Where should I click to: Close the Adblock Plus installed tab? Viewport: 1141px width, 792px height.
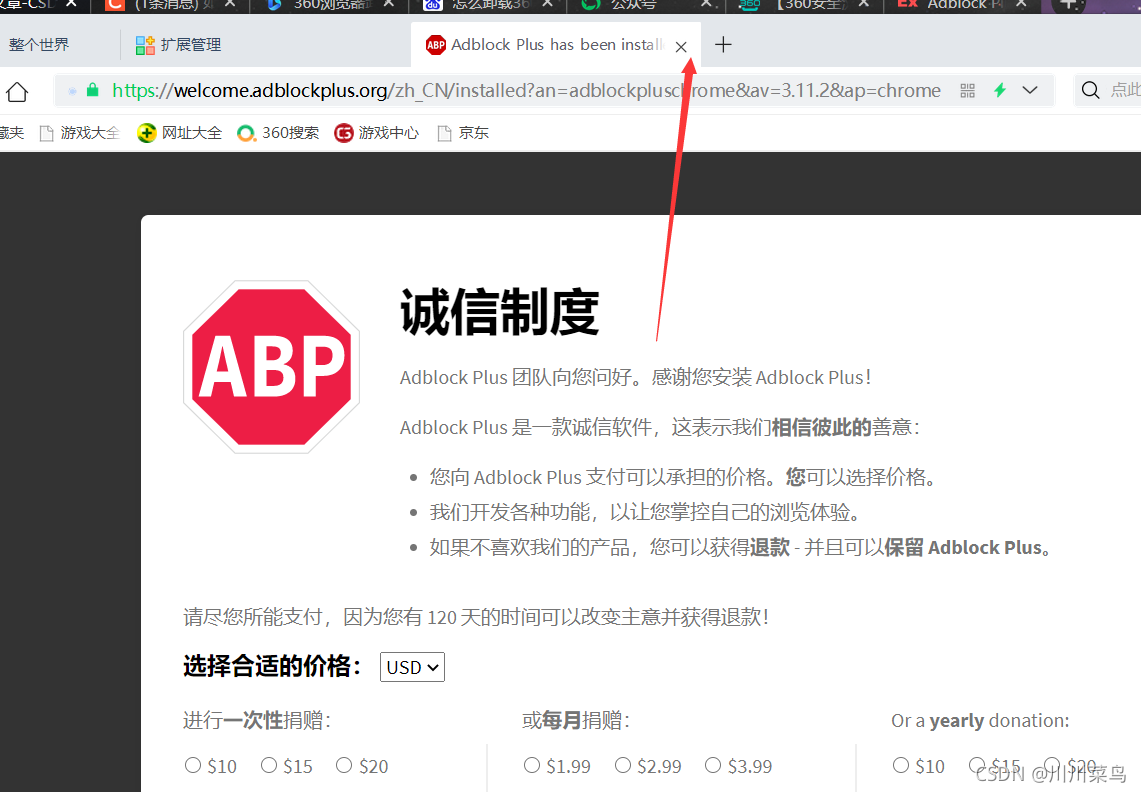[681, 47]
